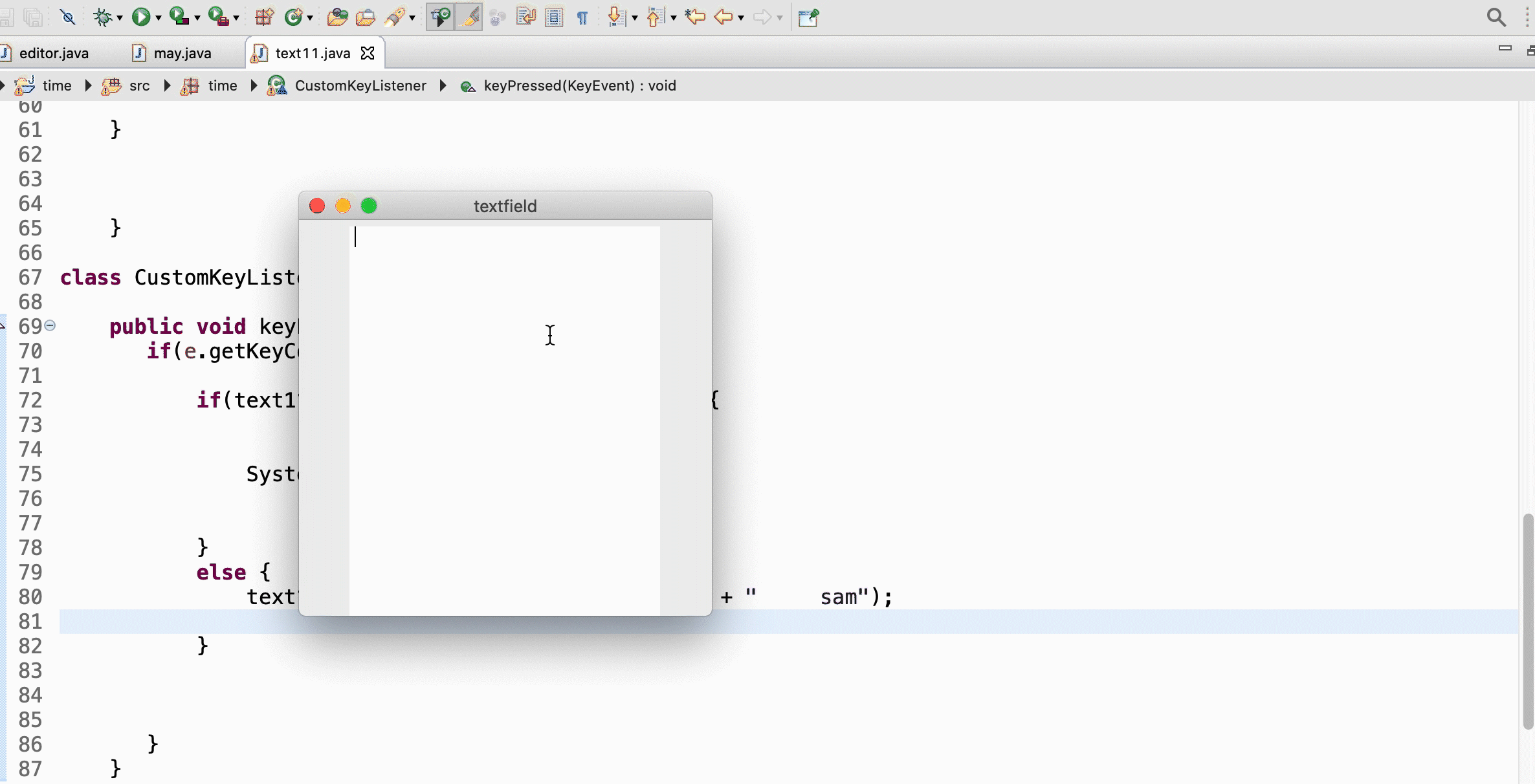Viewport: 1535px width, 784px height.
Task: Switch to the editor.java tab
Action: 55,53
